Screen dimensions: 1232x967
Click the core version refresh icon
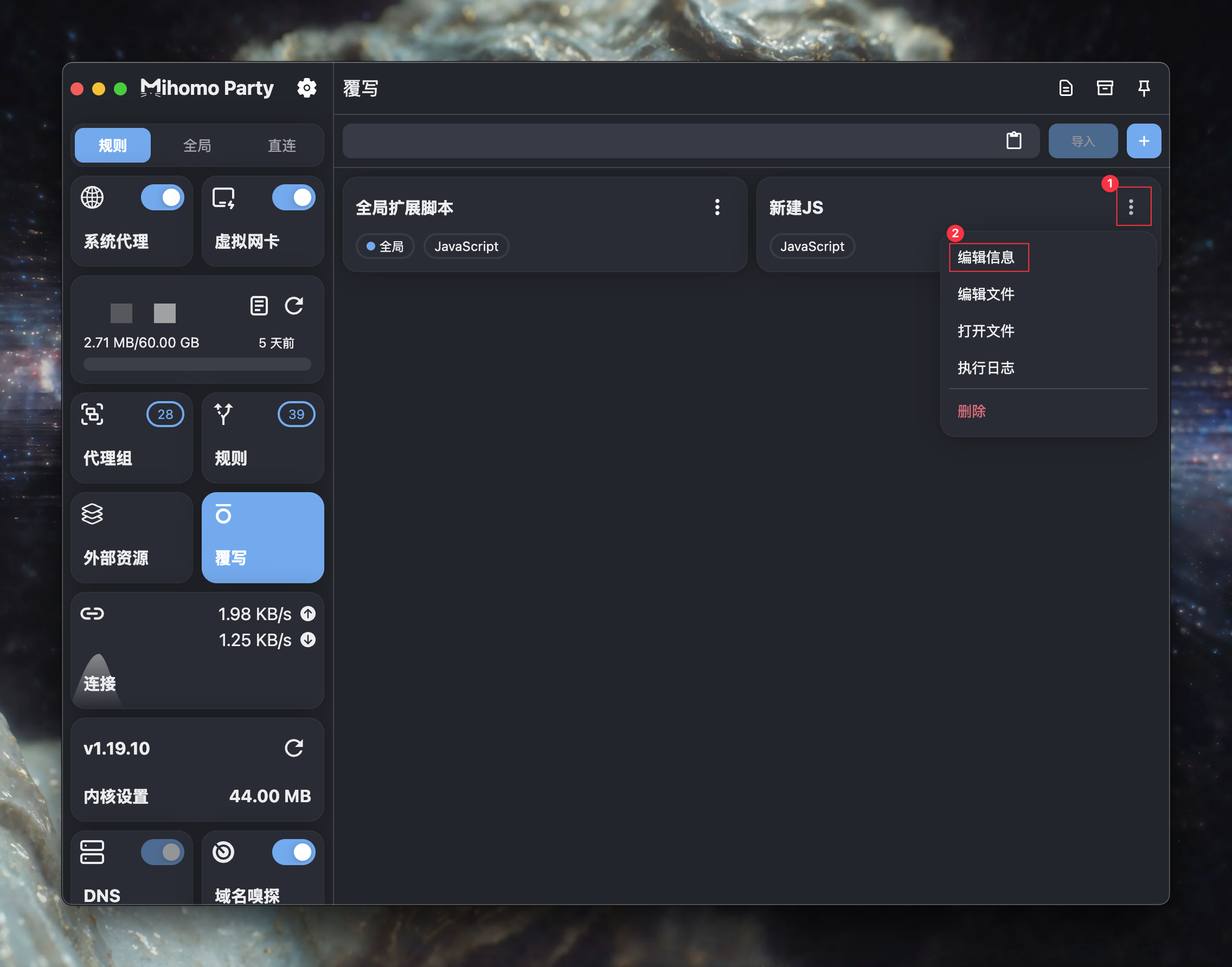(x=293, y=748)
